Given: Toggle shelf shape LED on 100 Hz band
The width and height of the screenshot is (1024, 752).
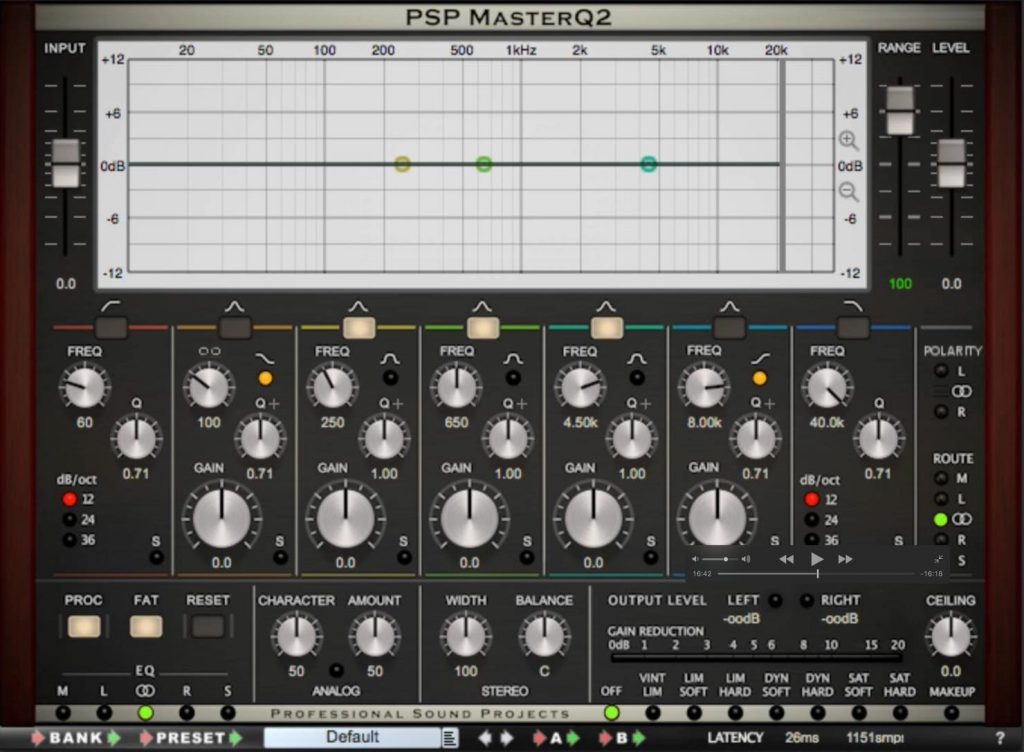Looking at the screenshot, I should [265, 378].
